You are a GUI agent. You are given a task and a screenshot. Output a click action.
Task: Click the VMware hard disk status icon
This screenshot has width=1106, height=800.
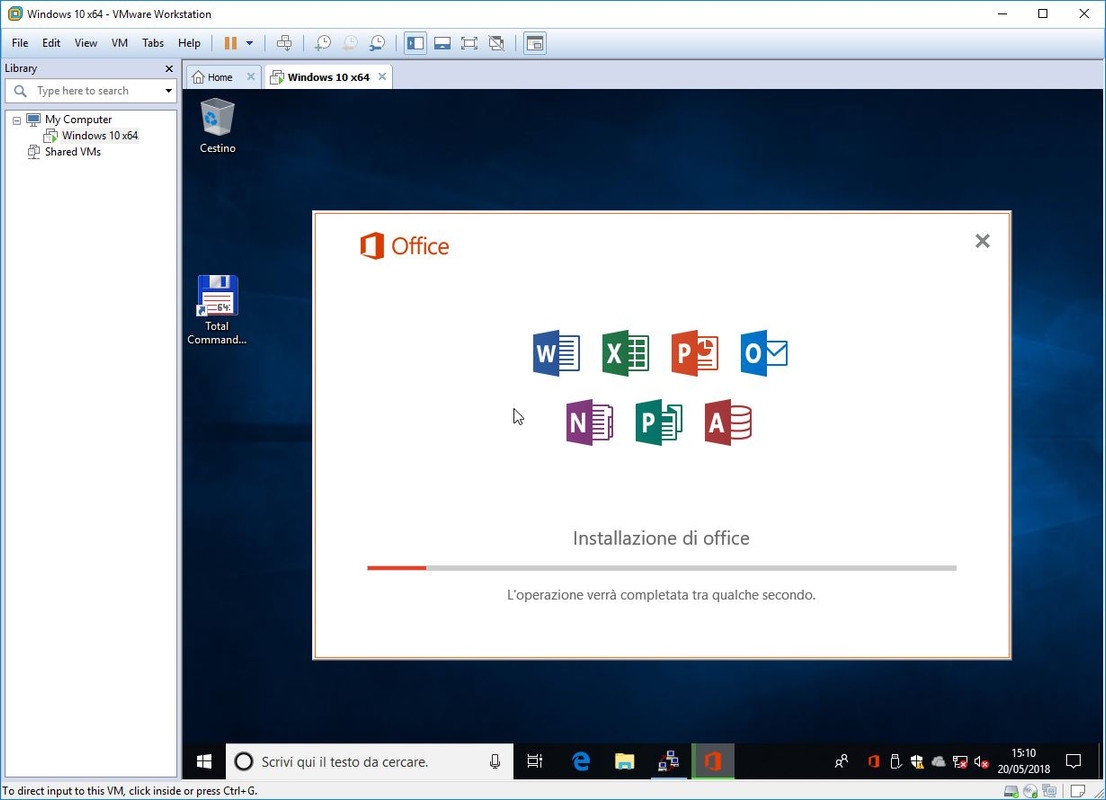click(x=1011, y=791)
